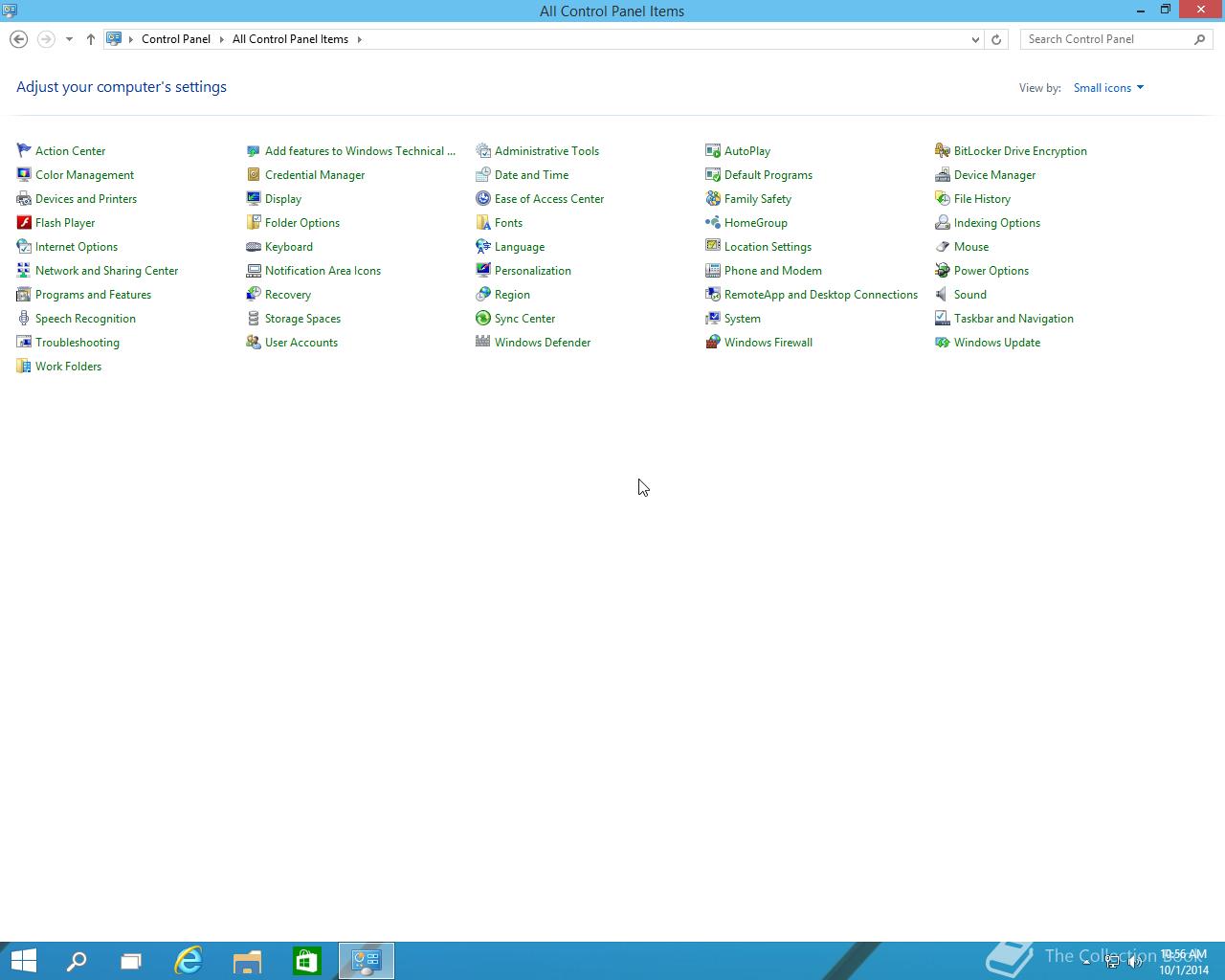Open the Action Center flag icon
Viewport: 1225px width, 980px height.
[x=24, y=150]
